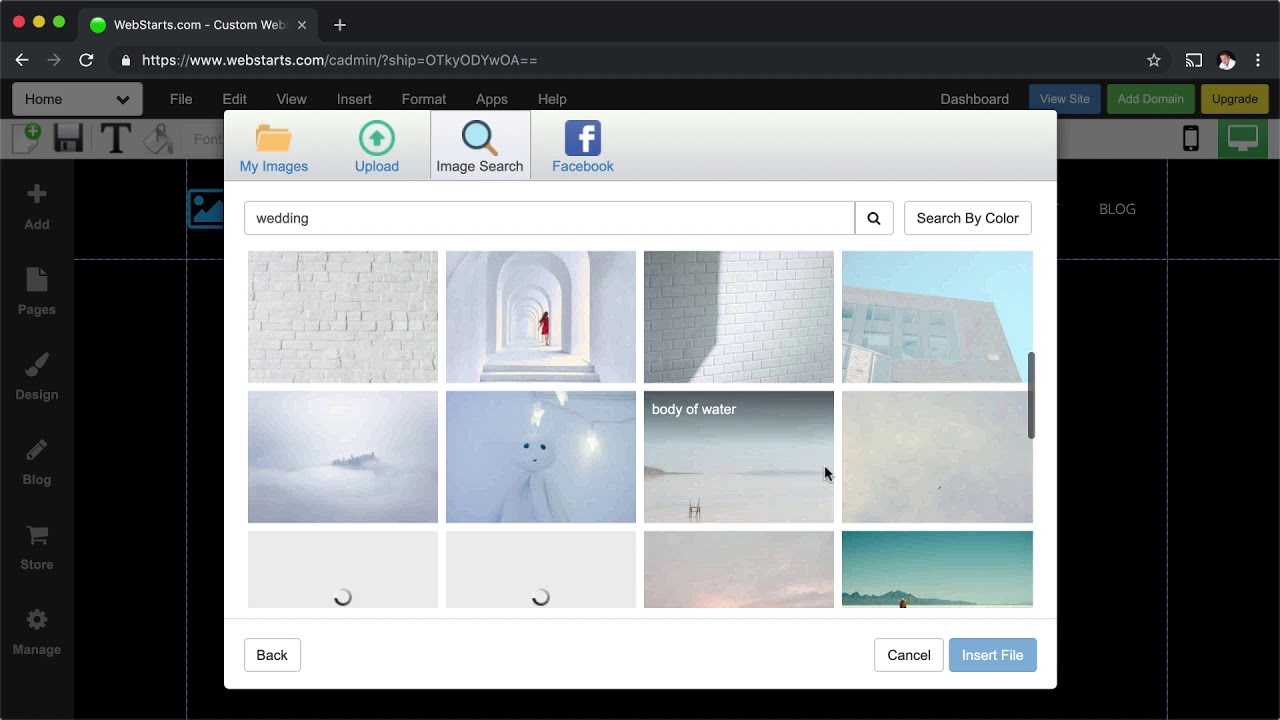The height and width of the screenshot is (720, 1280).
Task: Select the white brick wall thumbnail
Action: 343,317
